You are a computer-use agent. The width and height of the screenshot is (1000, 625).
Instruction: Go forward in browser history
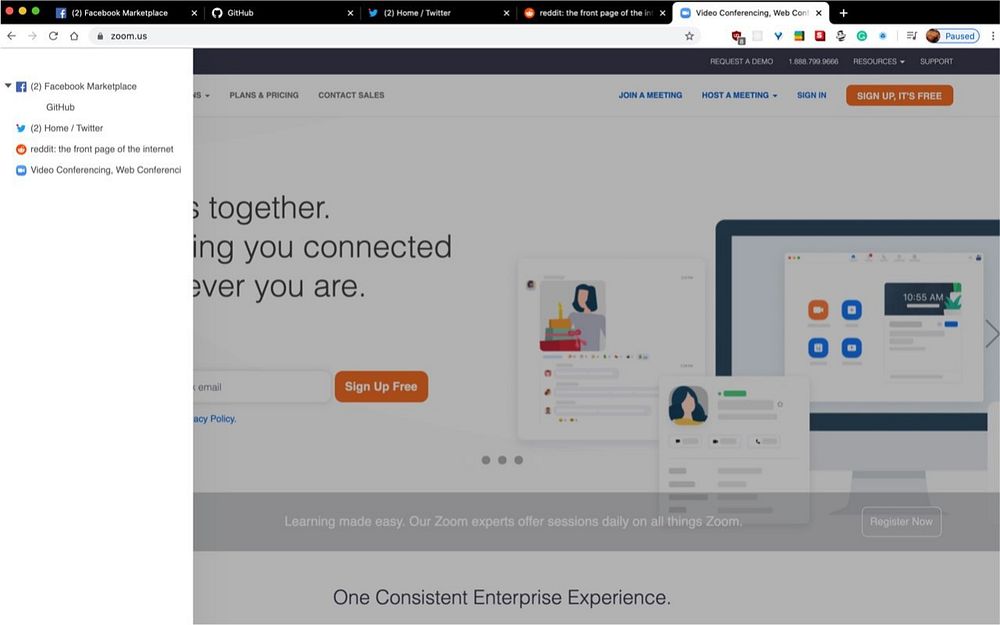[x=33, y=36]
